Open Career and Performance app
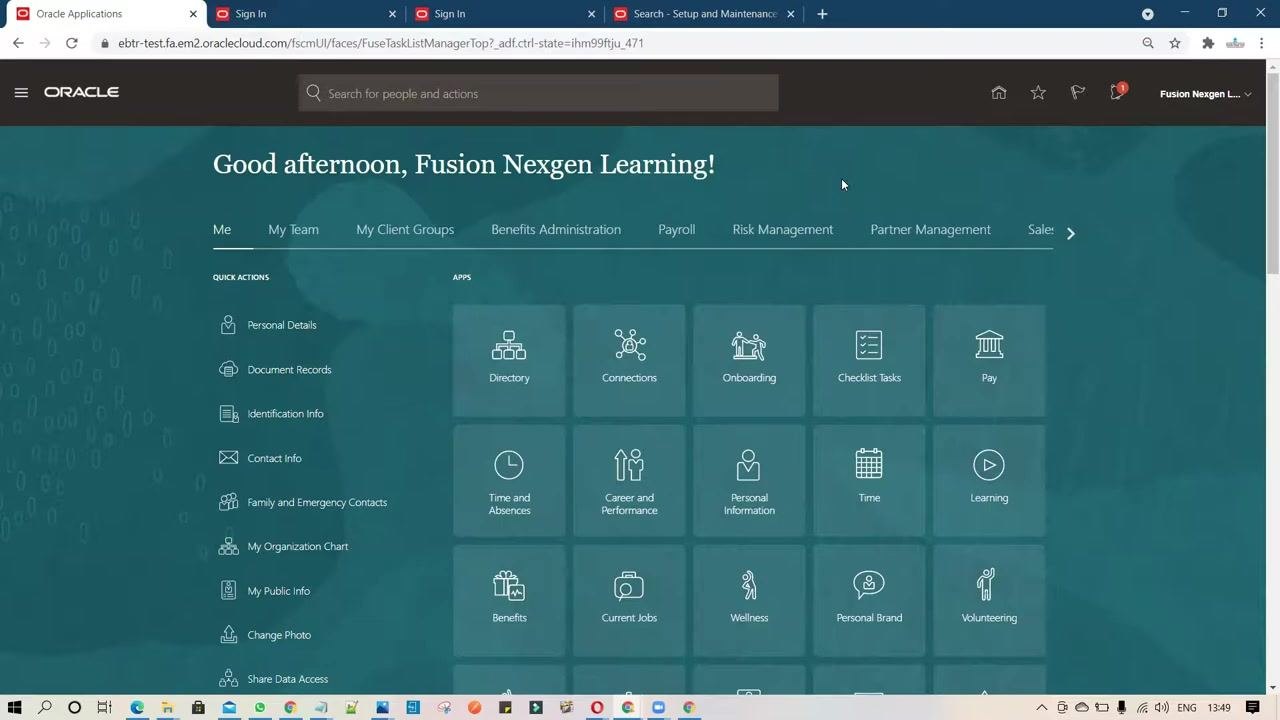This screenshot has height=720, width=1280. pos(629,480)
